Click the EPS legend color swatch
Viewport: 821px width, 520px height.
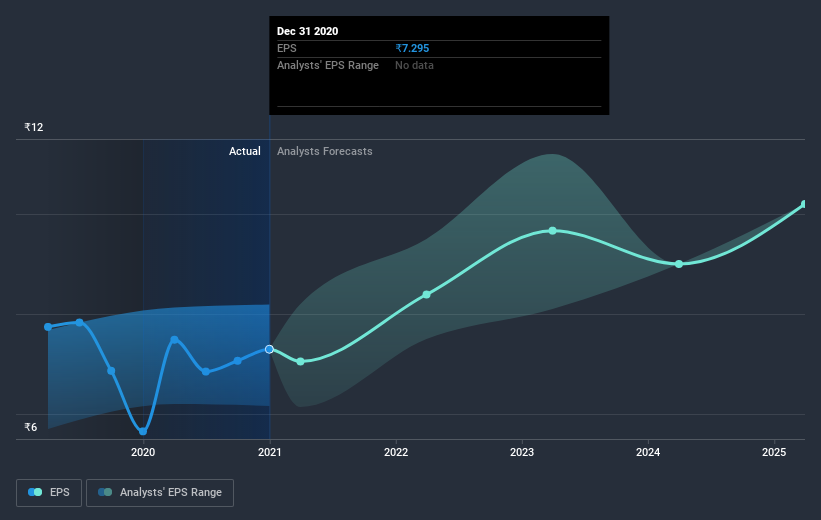pyautogui.click(x=35, y=492)
